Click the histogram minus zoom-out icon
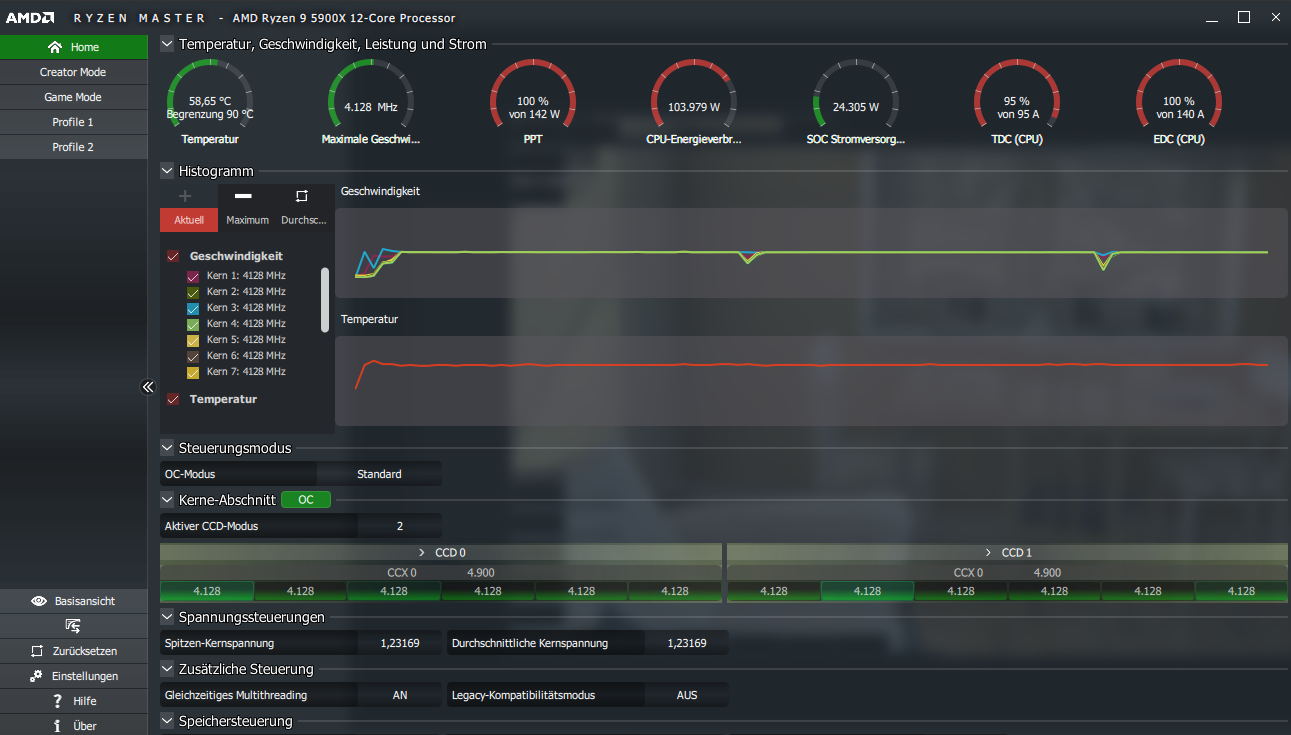 (243, 196)
